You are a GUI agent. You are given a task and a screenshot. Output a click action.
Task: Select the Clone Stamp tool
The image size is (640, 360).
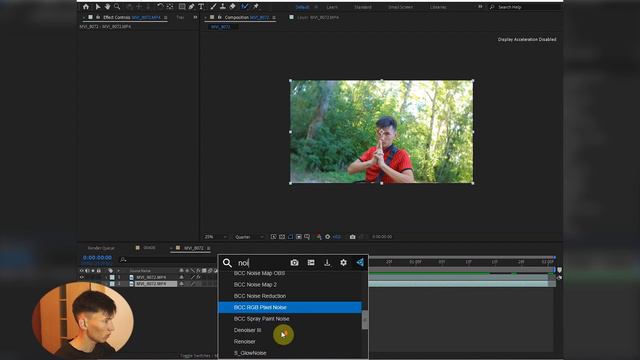point(223,7)
